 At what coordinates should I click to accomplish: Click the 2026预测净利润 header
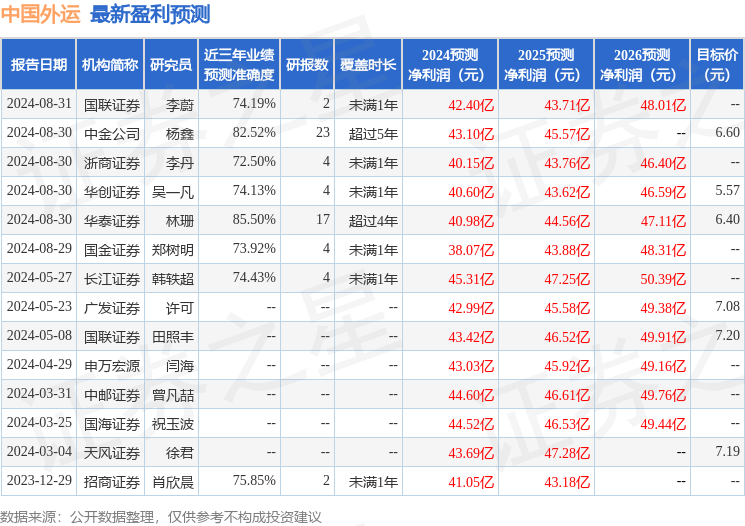click(642, 65)
